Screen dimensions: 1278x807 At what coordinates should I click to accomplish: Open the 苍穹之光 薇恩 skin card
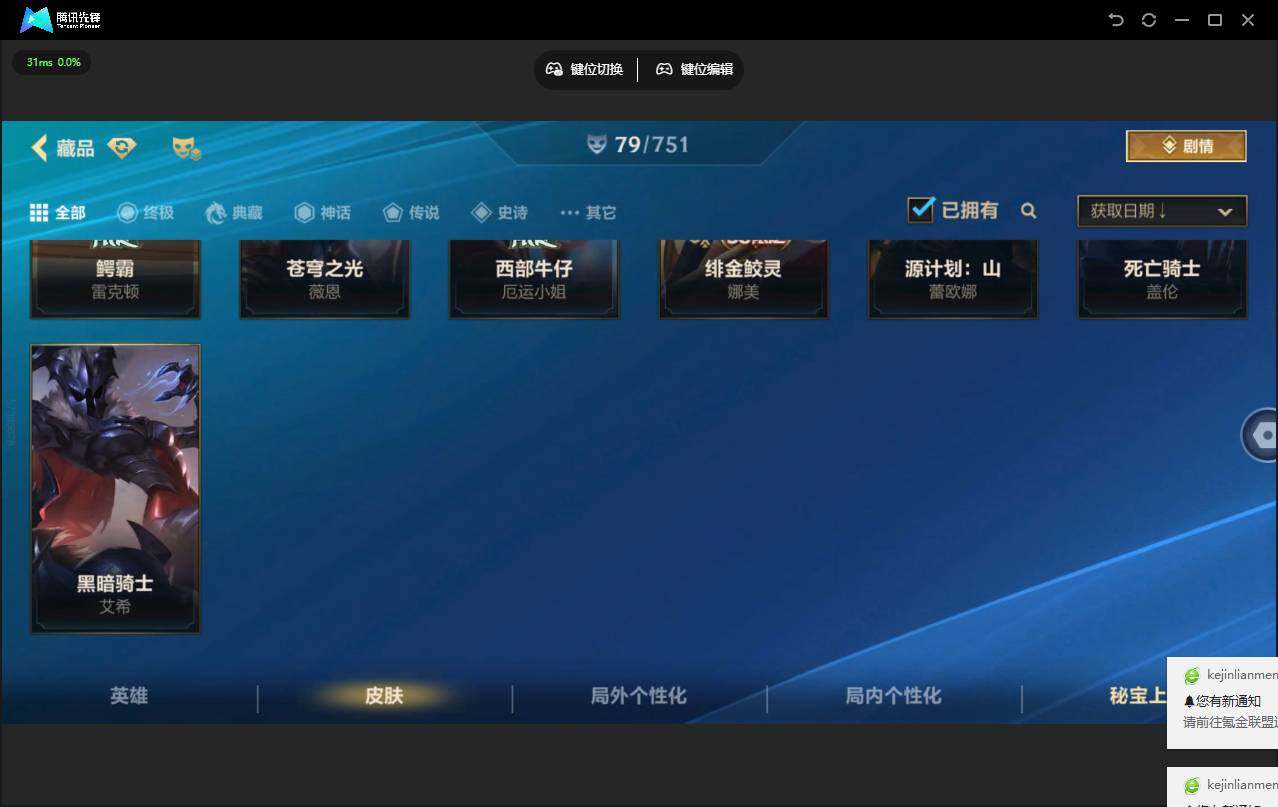[324, 279]
